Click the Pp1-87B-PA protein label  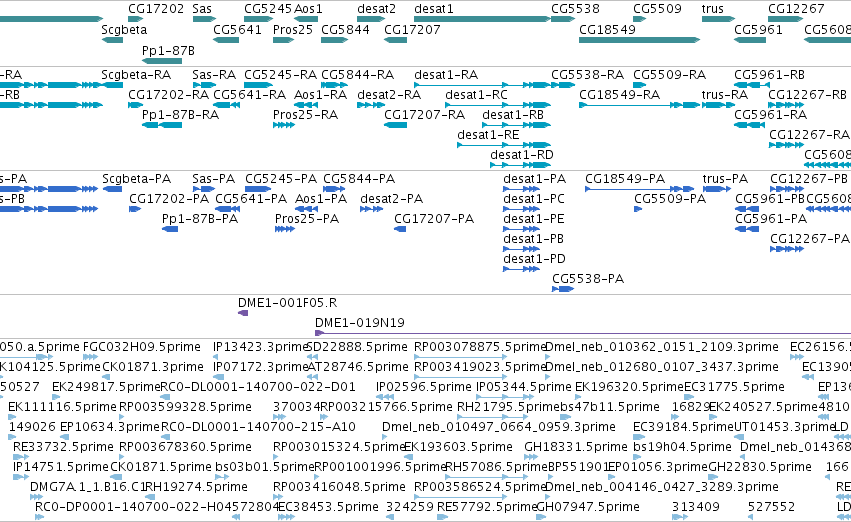click(200, 219)
